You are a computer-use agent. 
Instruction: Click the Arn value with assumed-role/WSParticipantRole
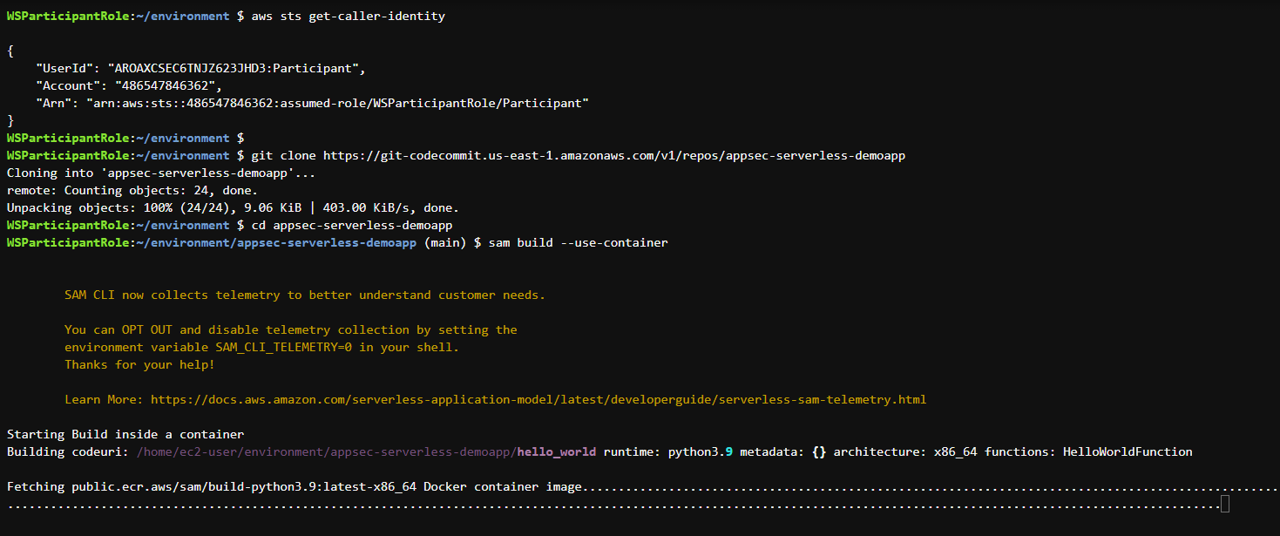tap(338, 103)
